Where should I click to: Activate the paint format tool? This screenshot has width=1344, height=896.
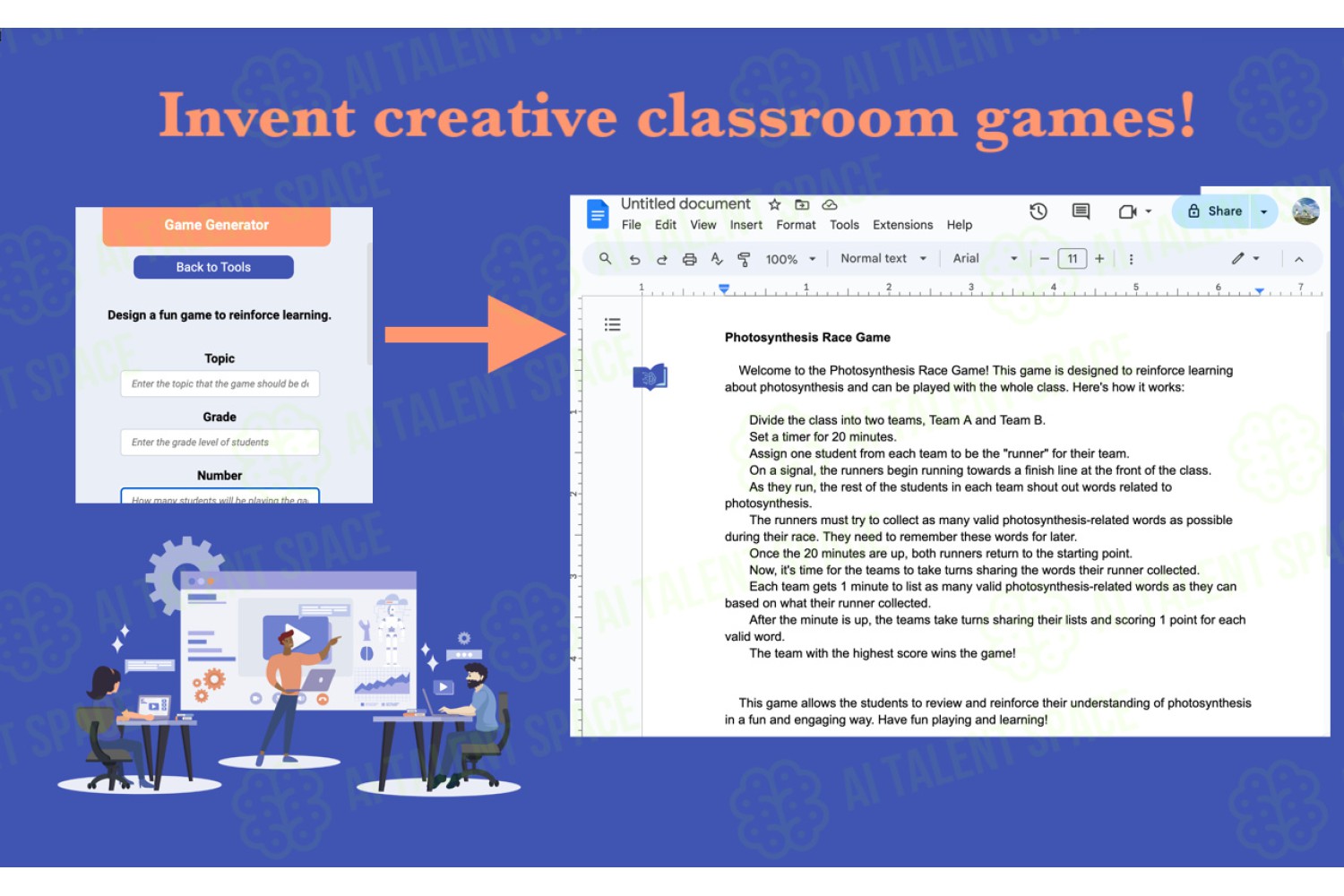744,260
